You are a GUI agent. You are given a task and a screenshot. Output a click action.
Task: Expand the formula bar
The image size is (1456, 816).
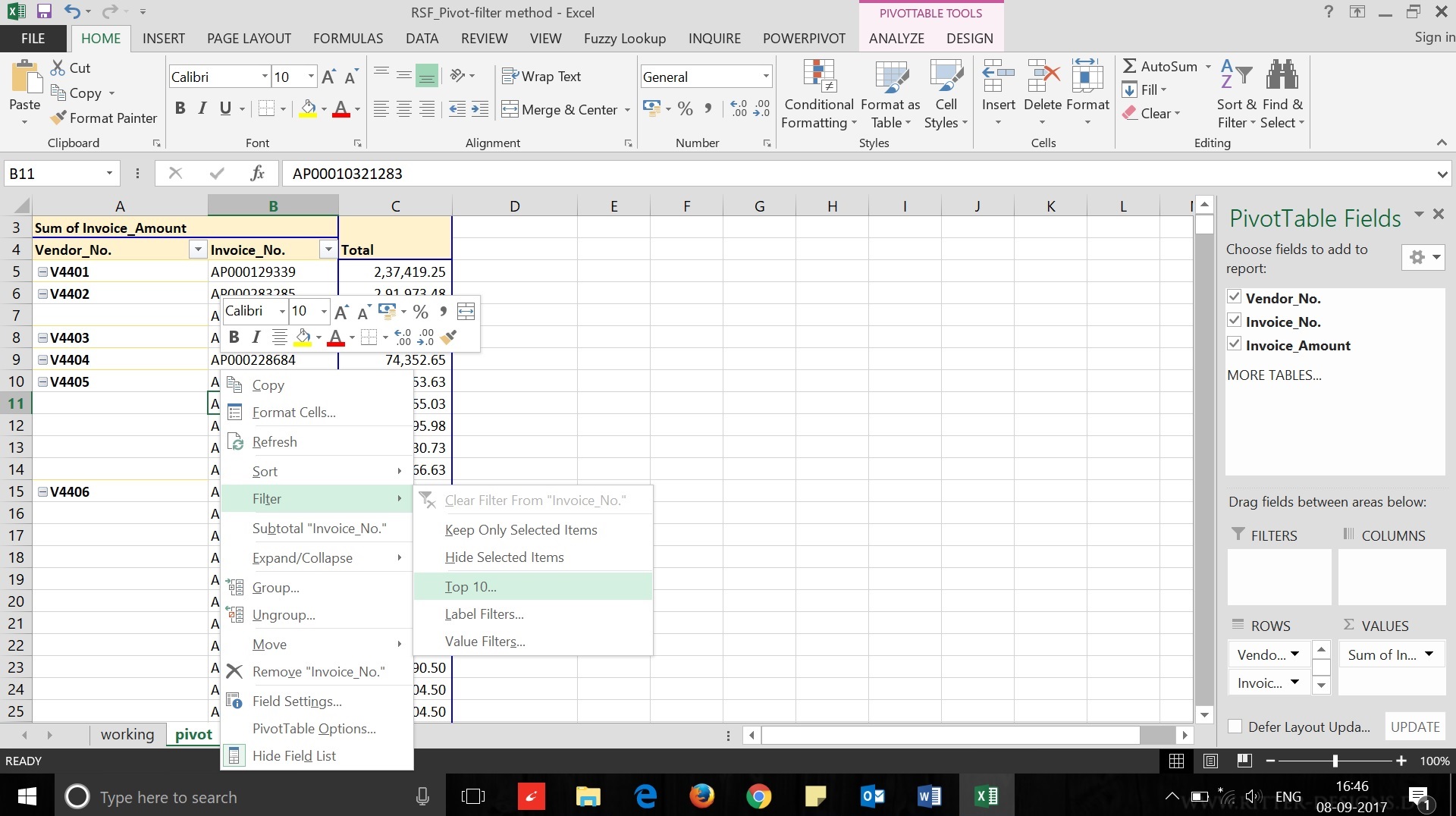(x=1442, y=174)
